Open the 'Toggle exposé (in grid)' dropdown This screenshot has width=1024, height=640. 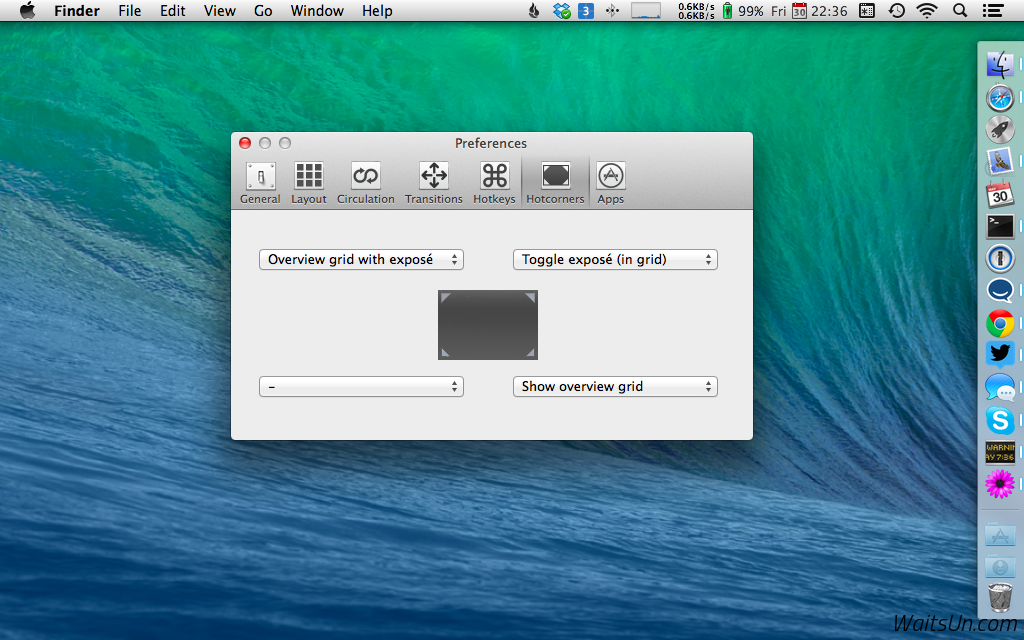[x=615, y=260]
